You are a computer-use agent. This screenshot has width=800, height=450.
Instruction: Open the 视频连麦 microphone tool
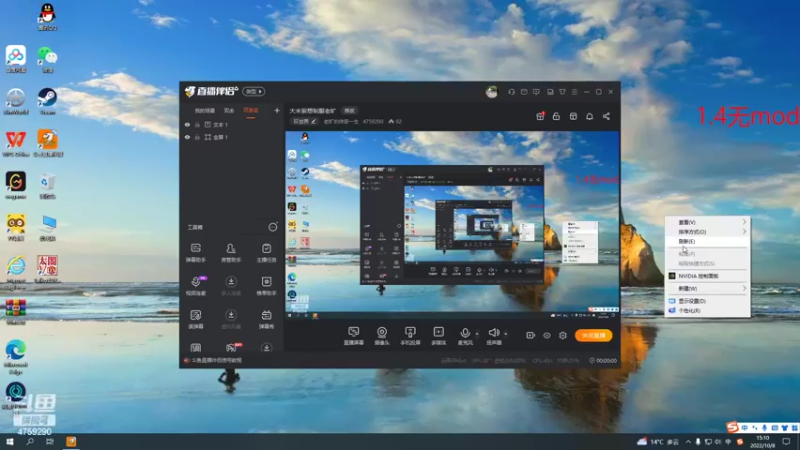point(195,285)
